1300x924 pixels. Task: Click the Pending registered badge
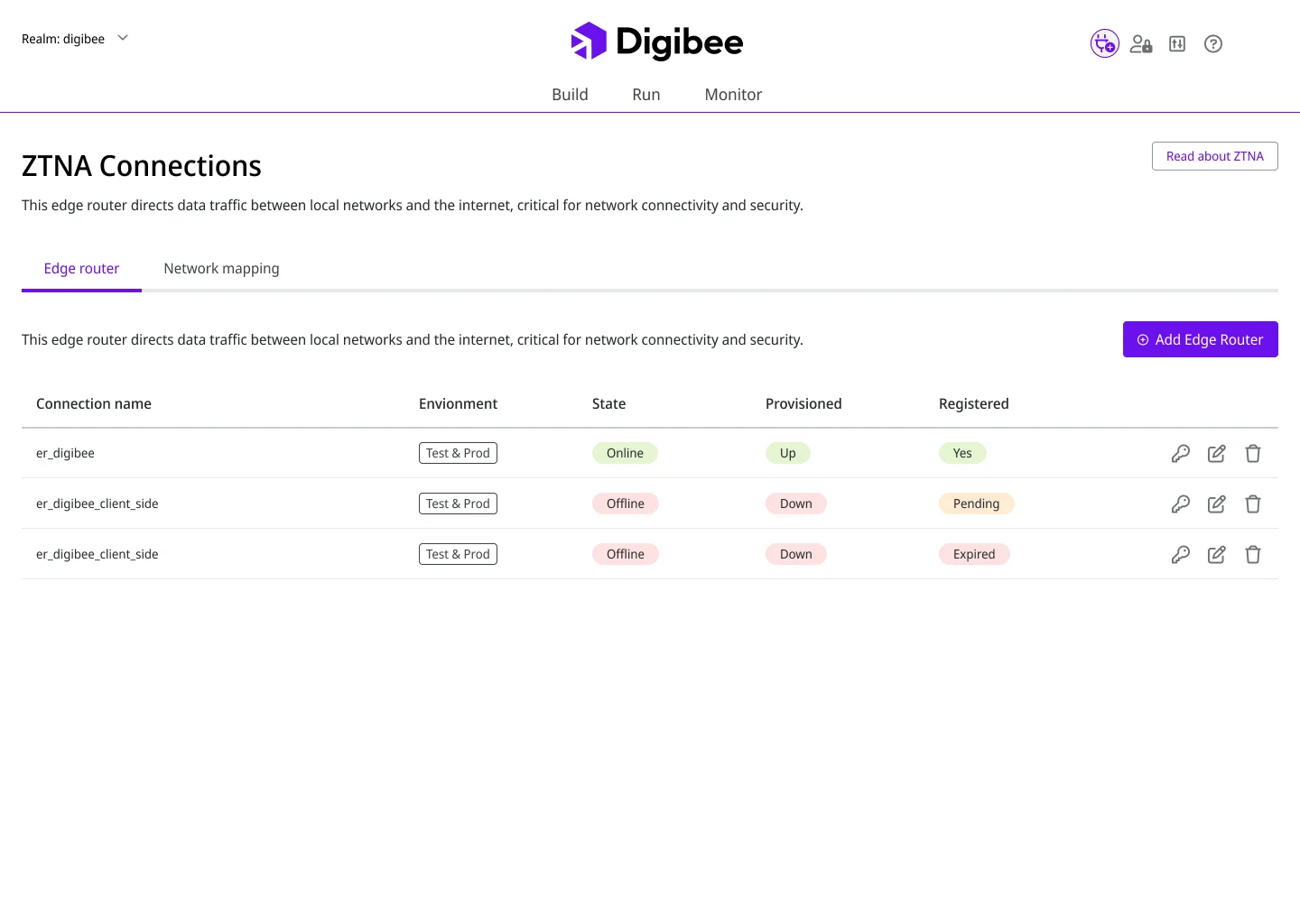977,504
